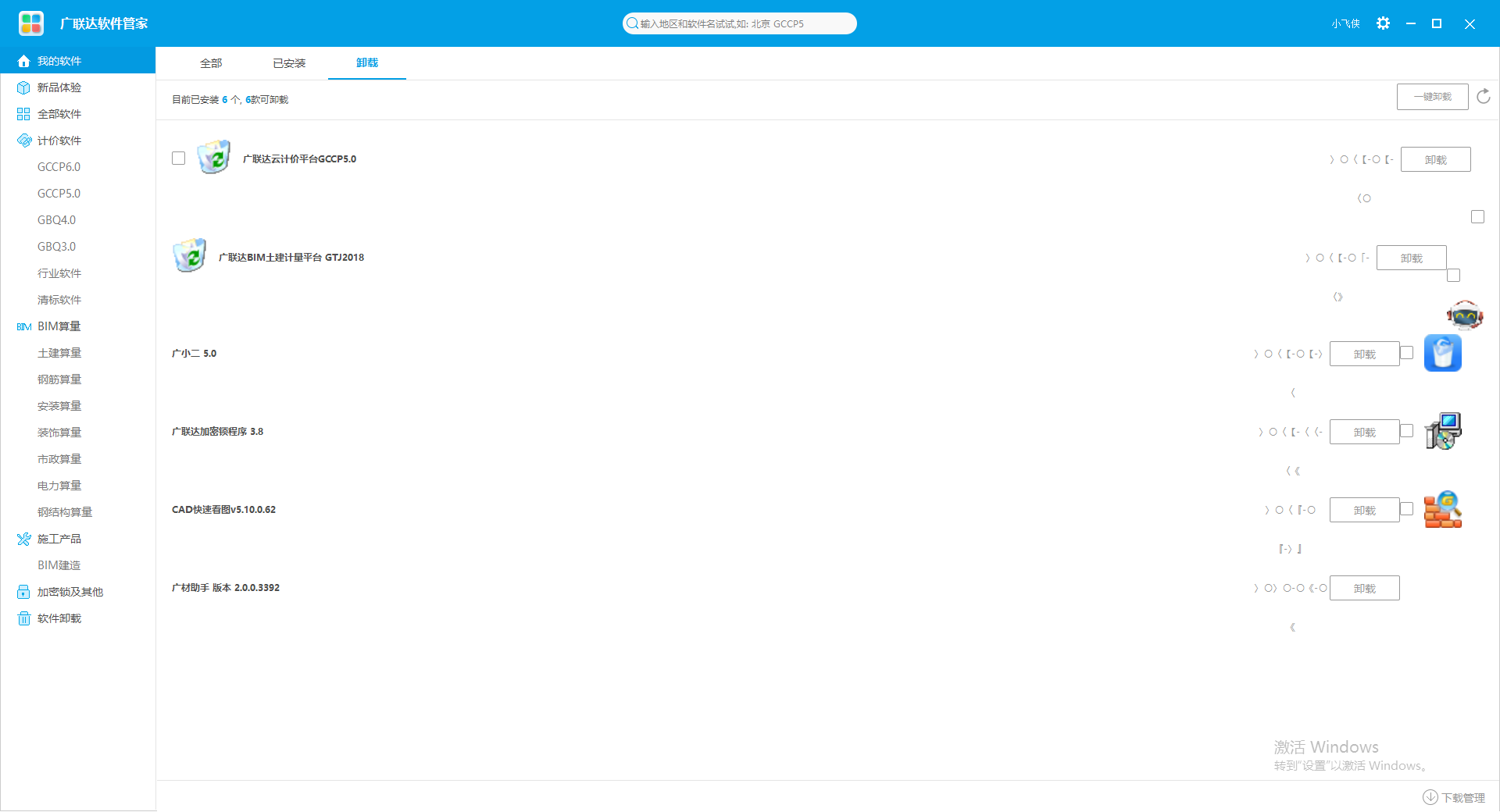Image resolution: width=1500 pixels, height=812 pixels.
Task: Uninstall 广小二 5.0
Action: click(x=1364, y=354)
